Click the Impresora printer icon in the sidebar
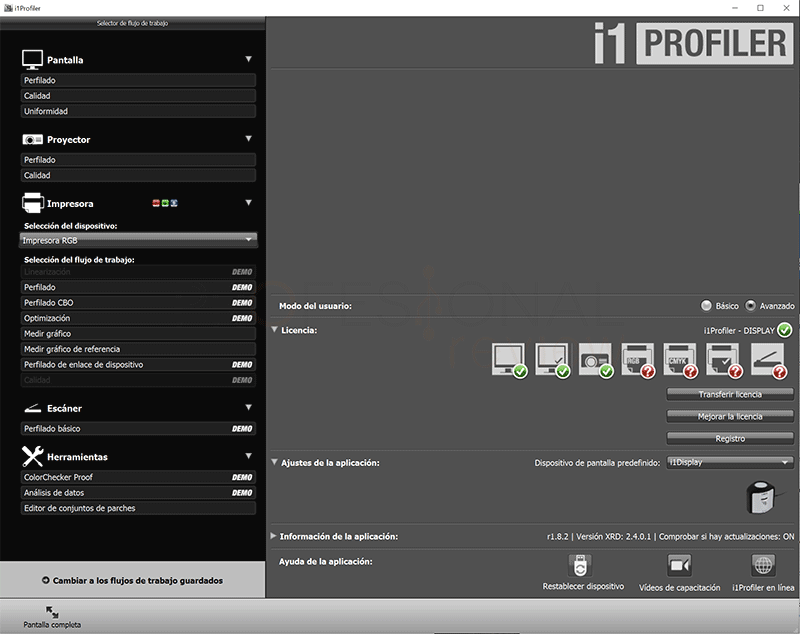This screenshot has height=634, width=800. pos(33,203)
